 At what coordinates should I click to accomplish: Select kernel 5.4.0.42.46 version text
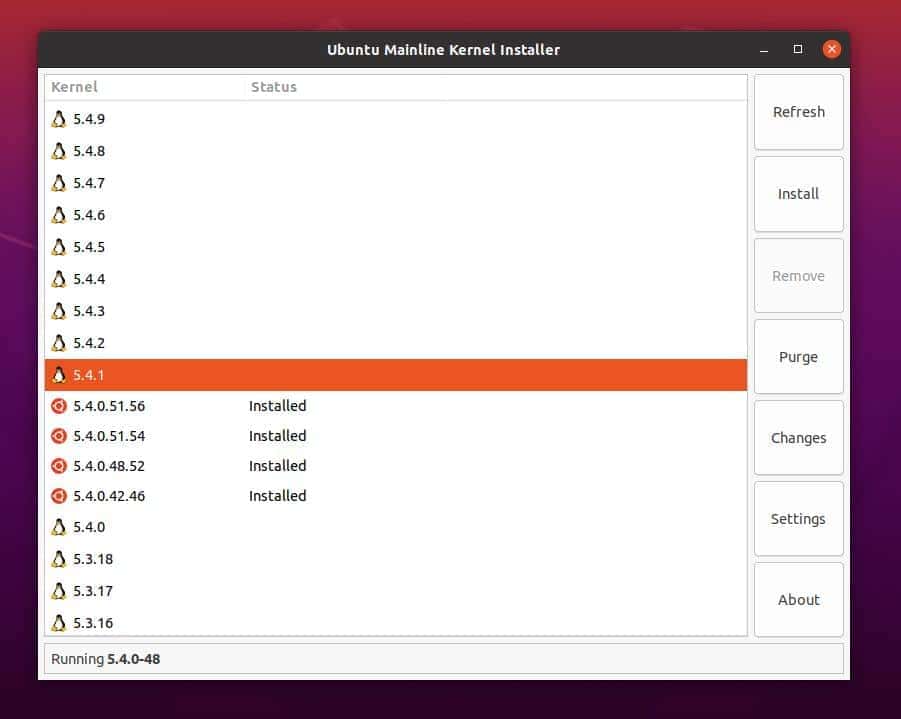(109, 496)
